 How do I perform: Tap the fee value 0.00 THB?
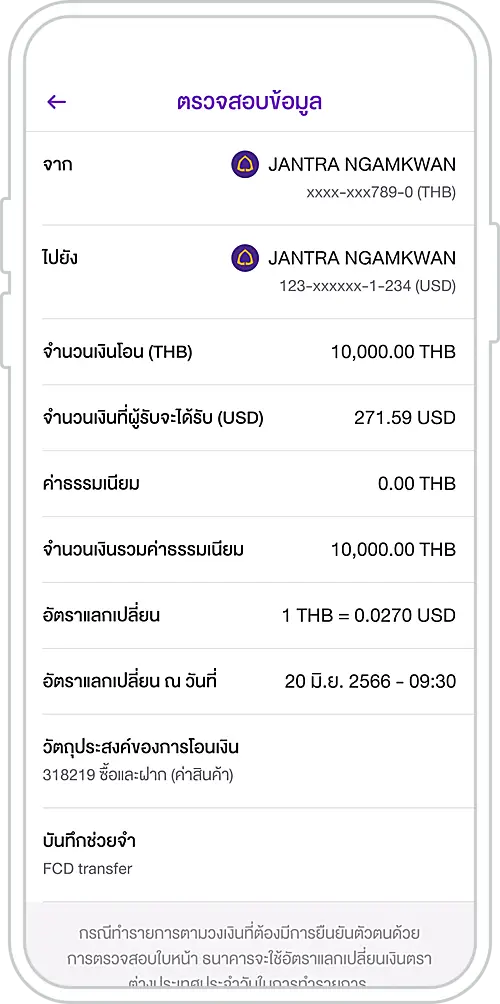(x=417, y=483)
